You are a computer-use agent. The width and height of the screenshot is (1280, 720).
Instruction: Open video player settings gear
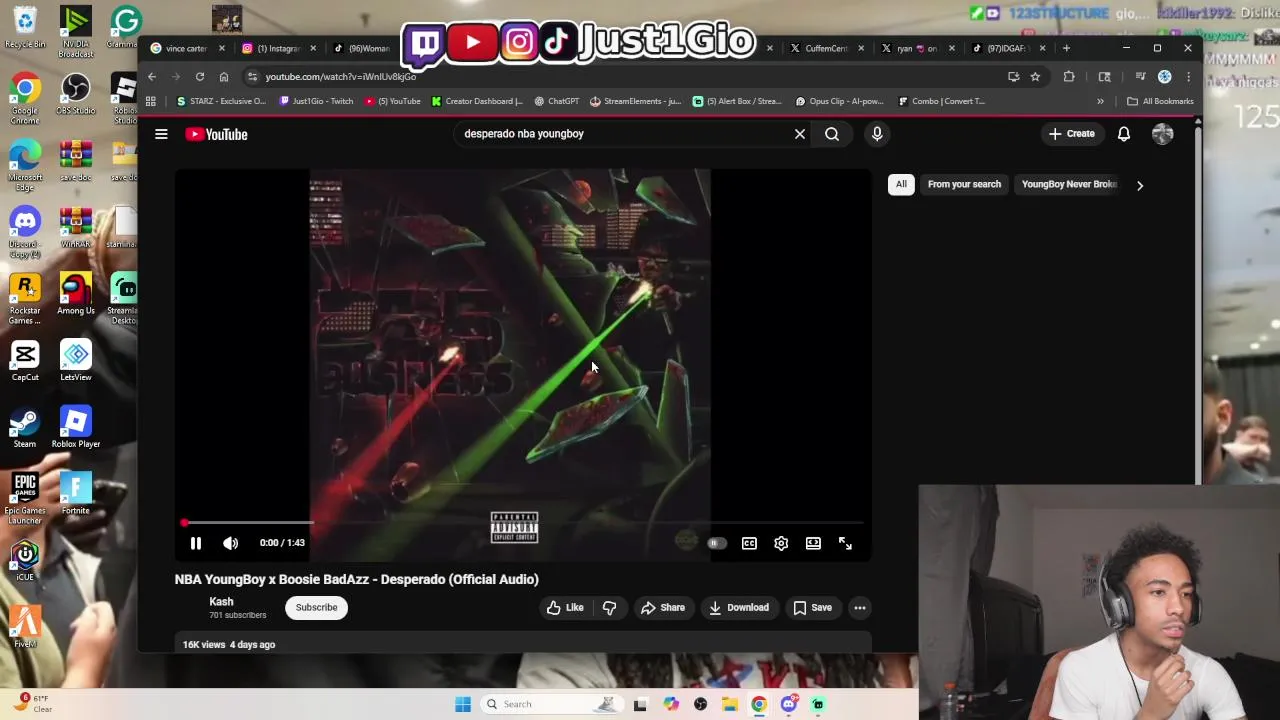[781, 543]
